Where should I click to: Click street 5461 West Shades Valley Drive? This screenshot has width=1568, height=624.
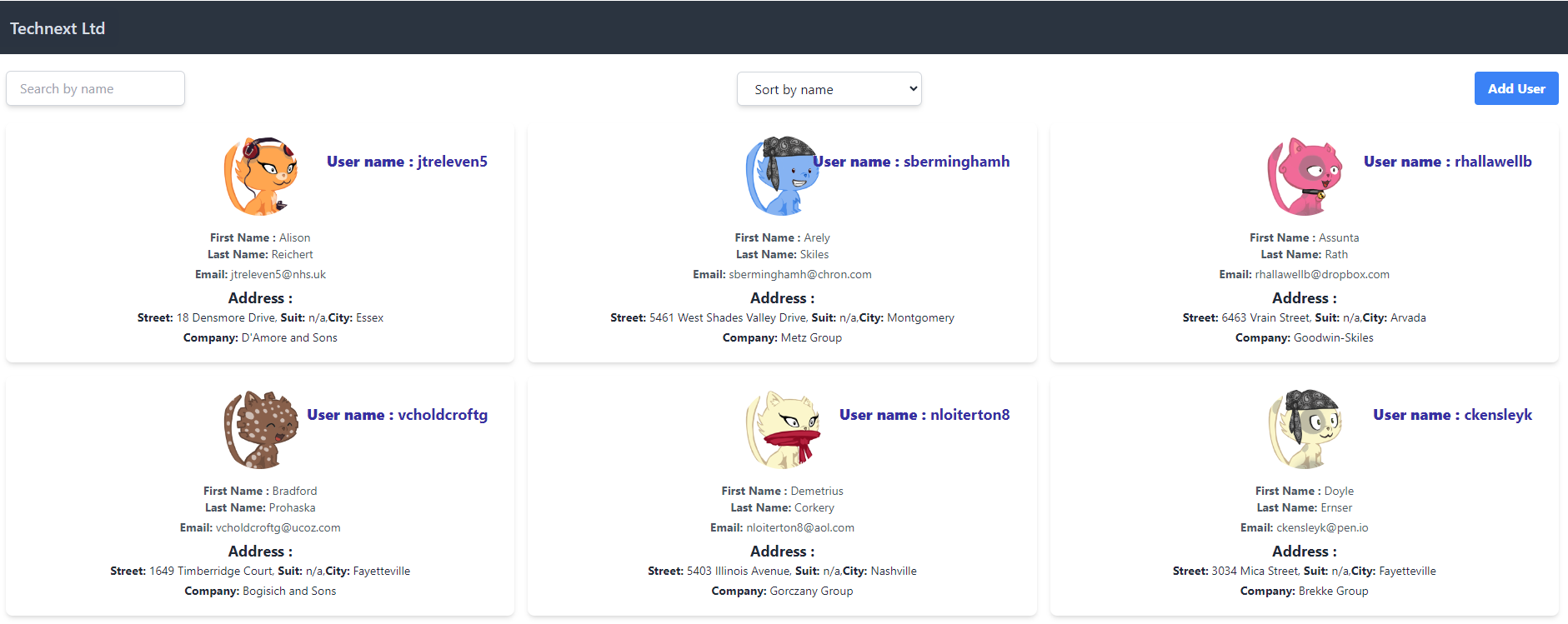point(728,317)
